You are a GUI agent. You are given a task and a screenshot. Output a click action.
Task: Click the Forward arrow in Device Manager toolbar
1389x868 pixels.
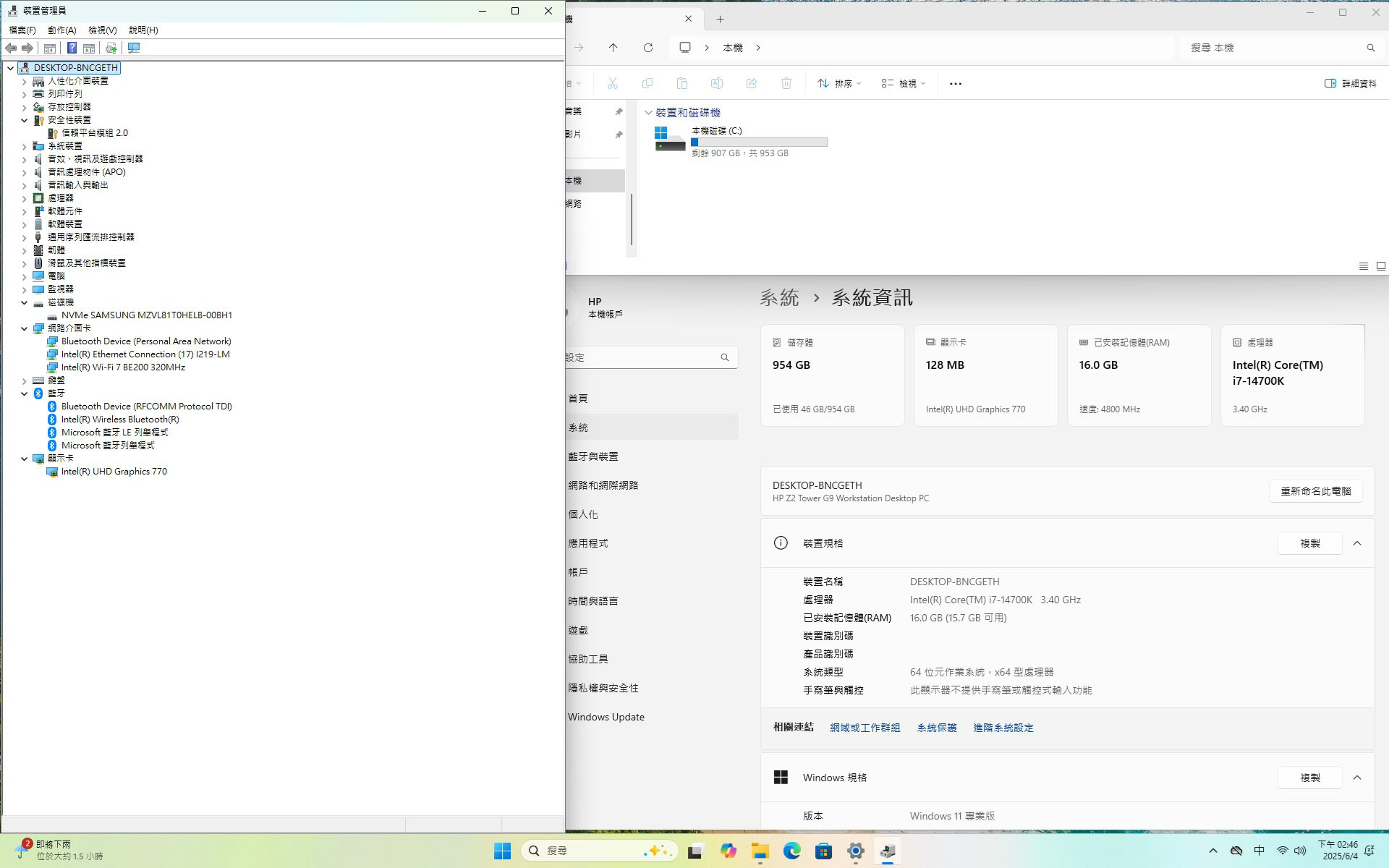click(x=27, y=48)
